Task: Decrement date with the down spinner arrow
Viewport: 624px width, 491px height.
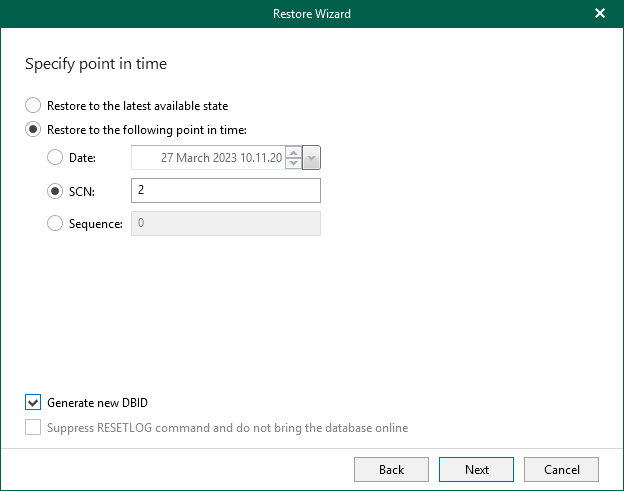Action: [293, 164]
